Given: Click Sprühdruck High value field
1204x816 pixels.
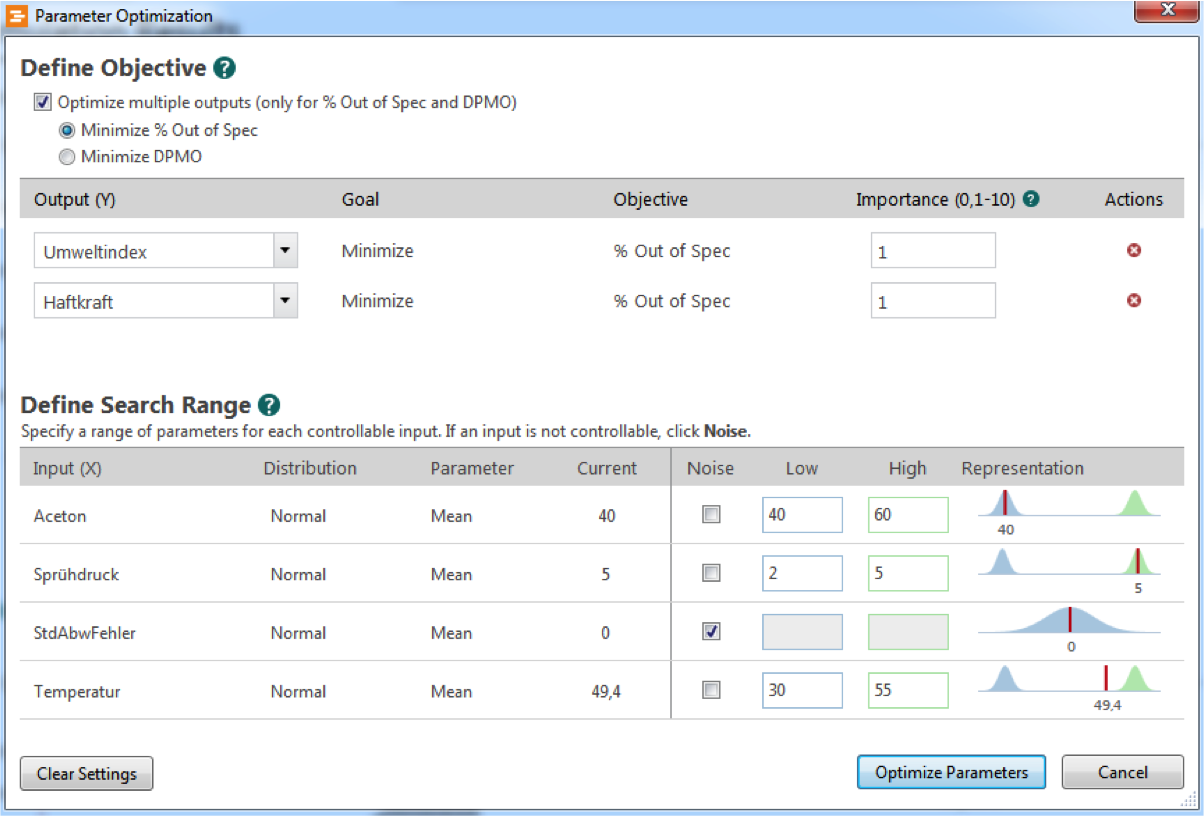Looking at the screenshot, I should (908, 574).
